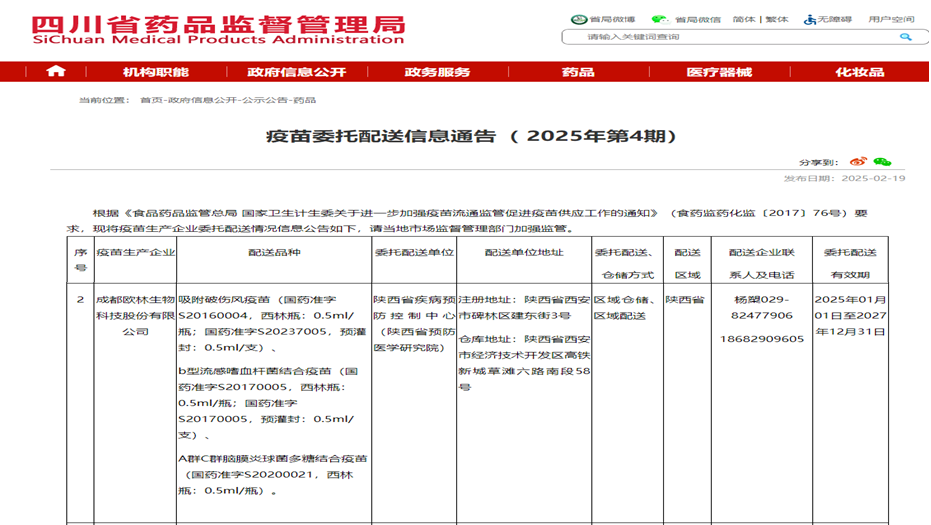
Task: Click 首页 in the breadcrumb trail
Action: 150,100
